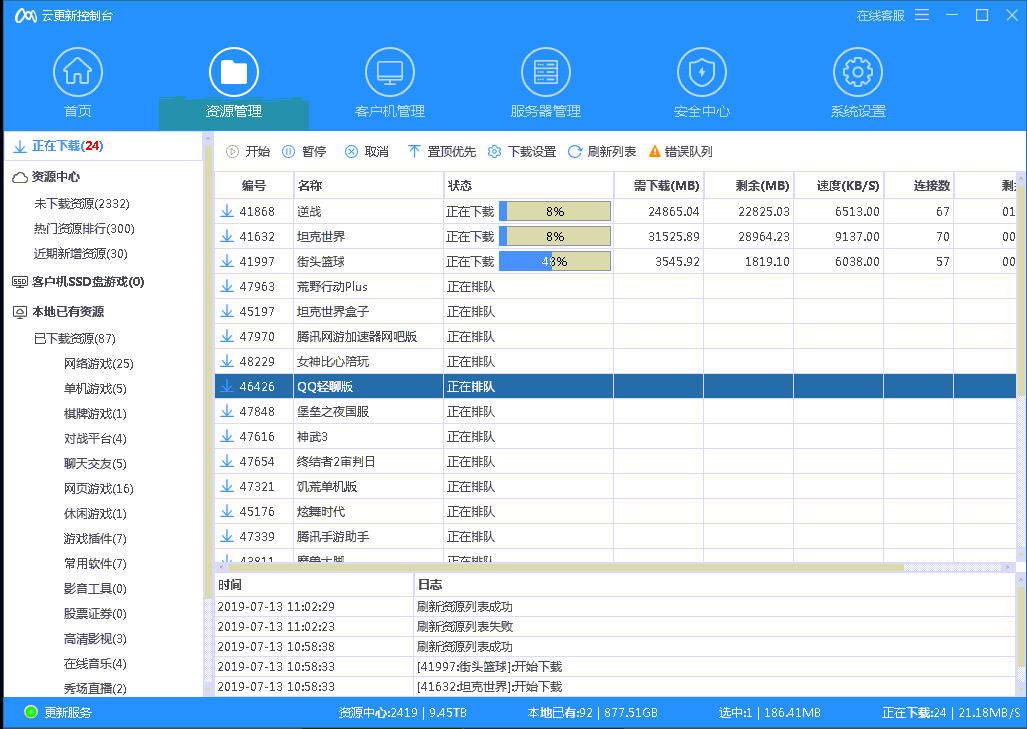Sort by 状态 column header

tap(529, 185)
